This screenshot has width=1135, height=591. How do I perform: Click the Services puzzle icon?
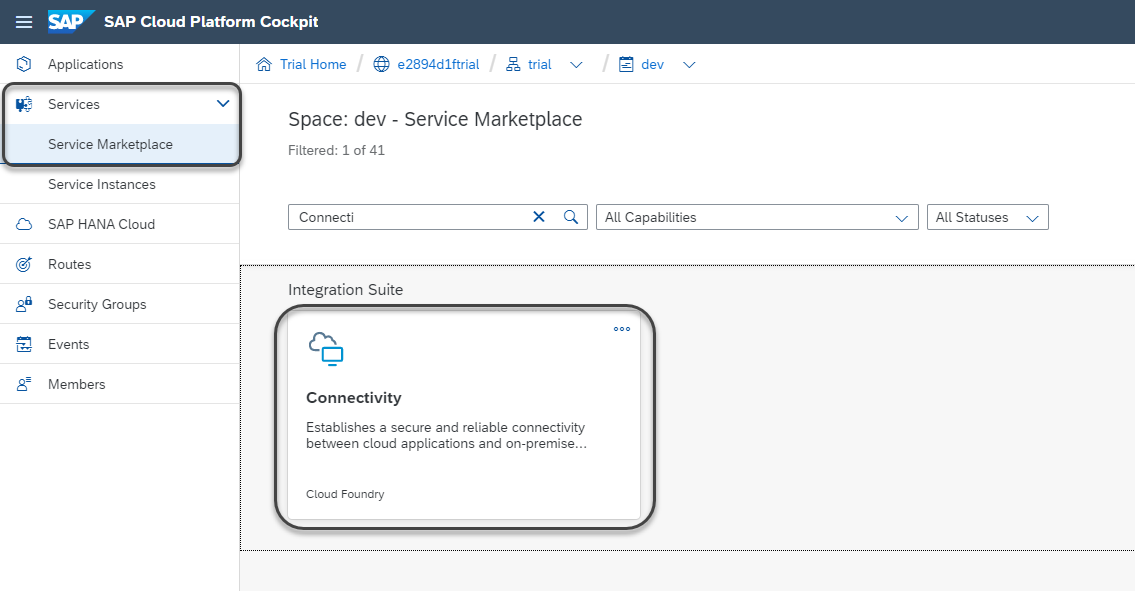[x=24, y=104]
